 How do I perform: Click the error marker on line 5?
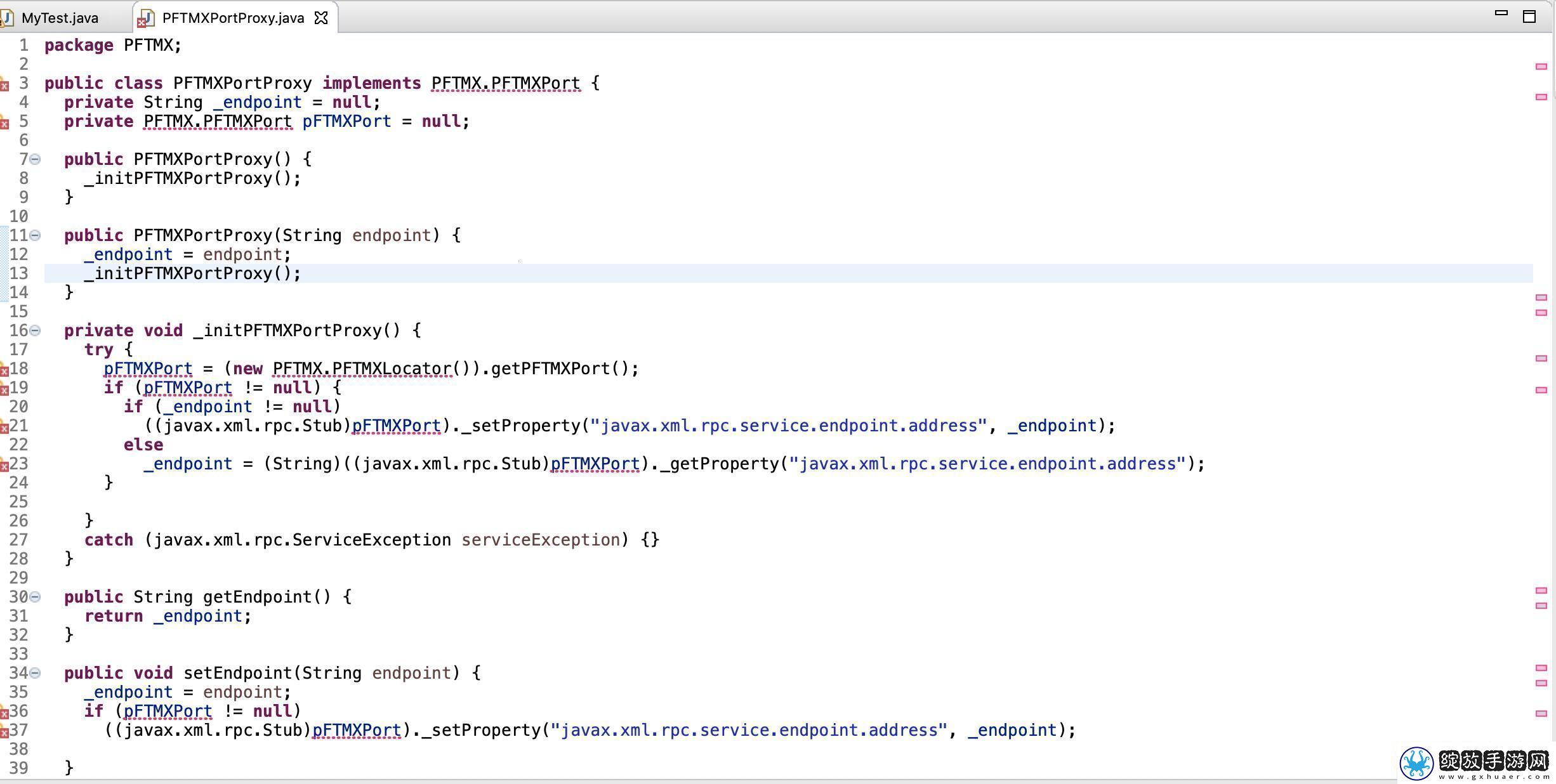click(x=4, y=122)
